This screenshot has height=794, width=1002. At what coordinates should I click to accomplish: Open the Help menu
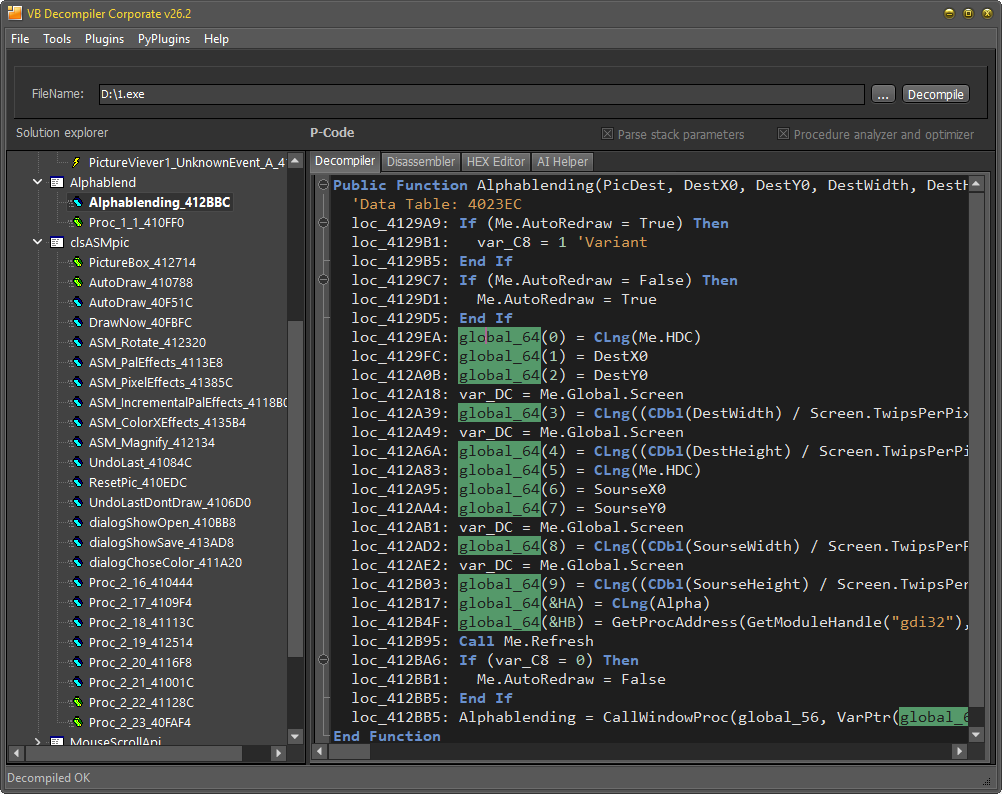point(216,39)
